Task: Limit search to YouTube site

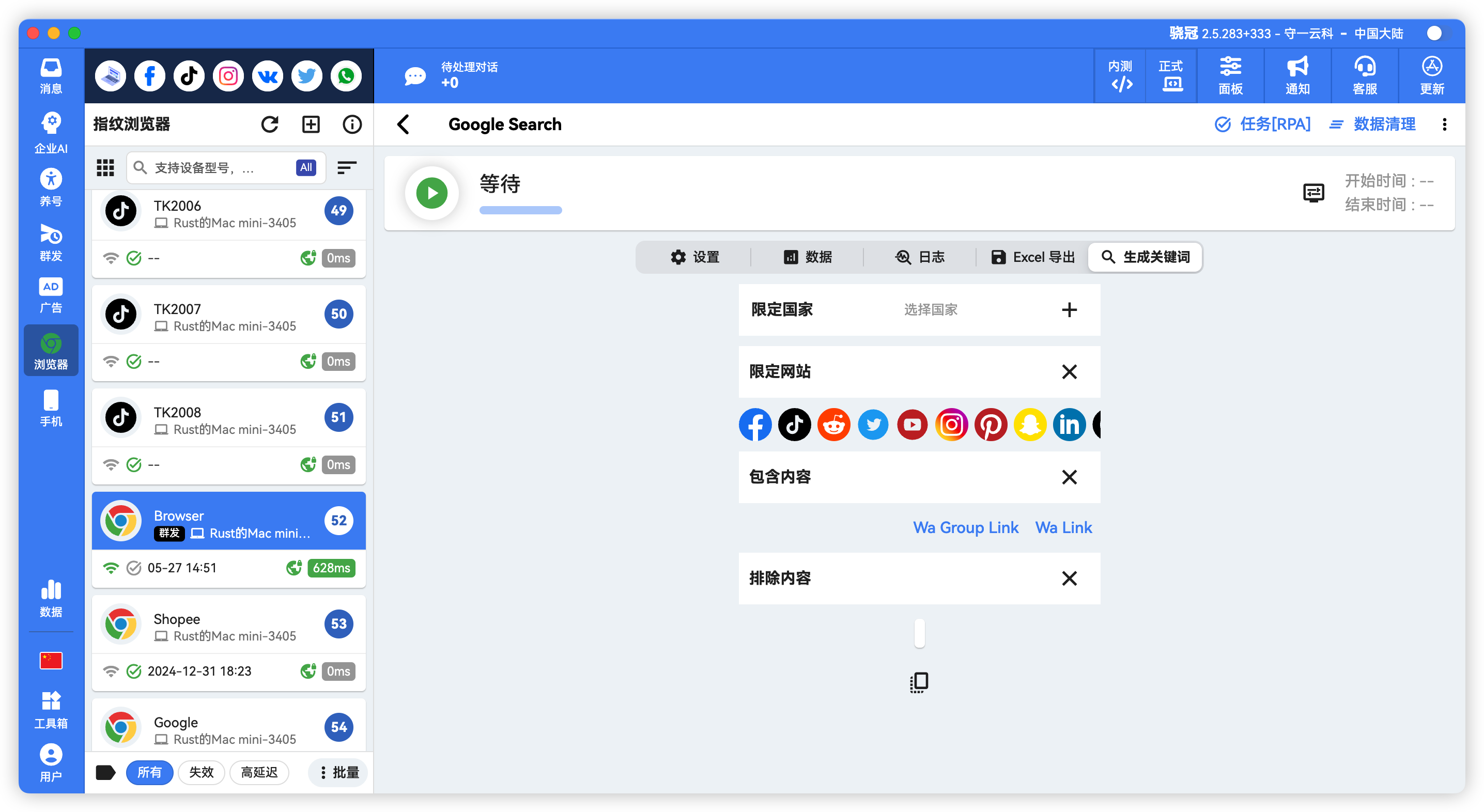Action: point(912,425)
